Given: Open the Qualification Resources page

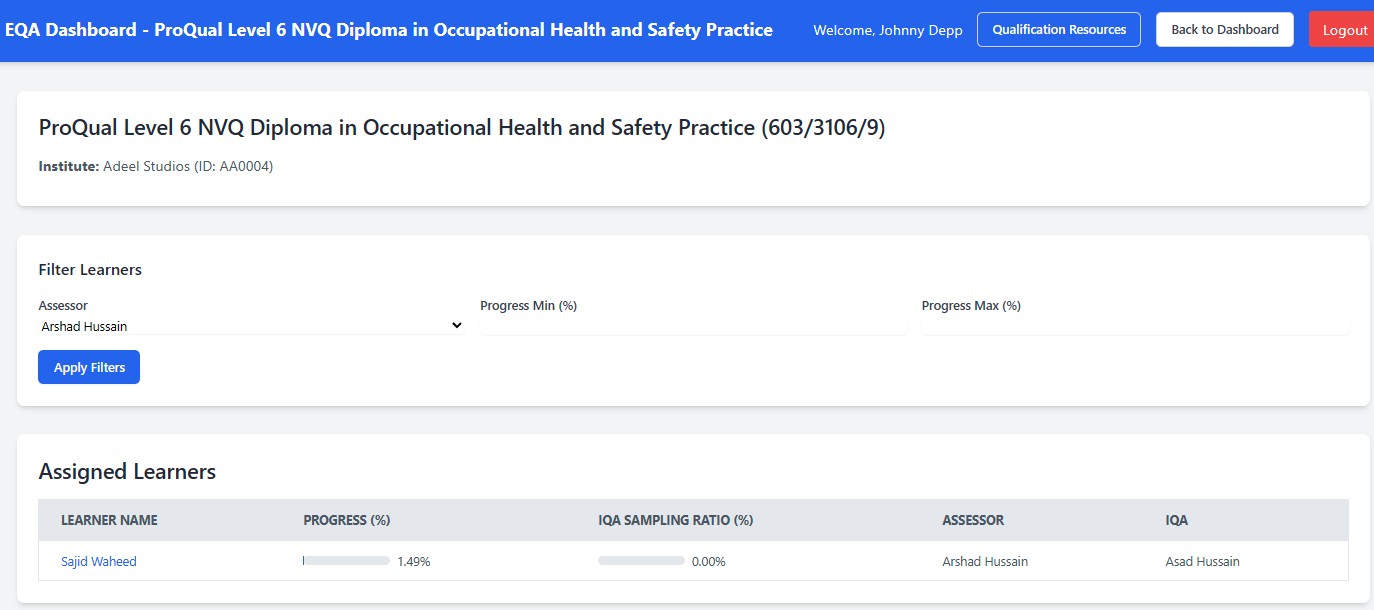Looking at the screenshot, I should (1058, 30).
